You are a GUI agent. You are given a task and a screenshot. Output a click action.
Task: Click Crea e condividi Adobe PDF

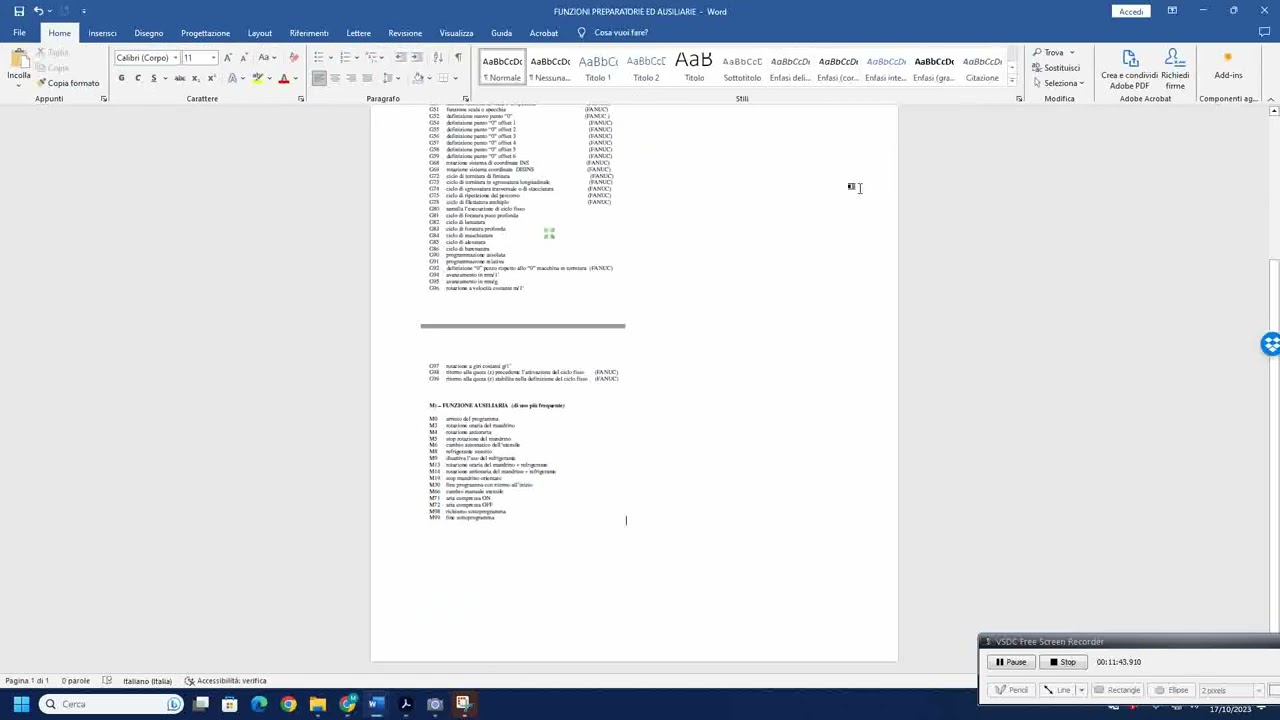click(x=1129, y=70)
